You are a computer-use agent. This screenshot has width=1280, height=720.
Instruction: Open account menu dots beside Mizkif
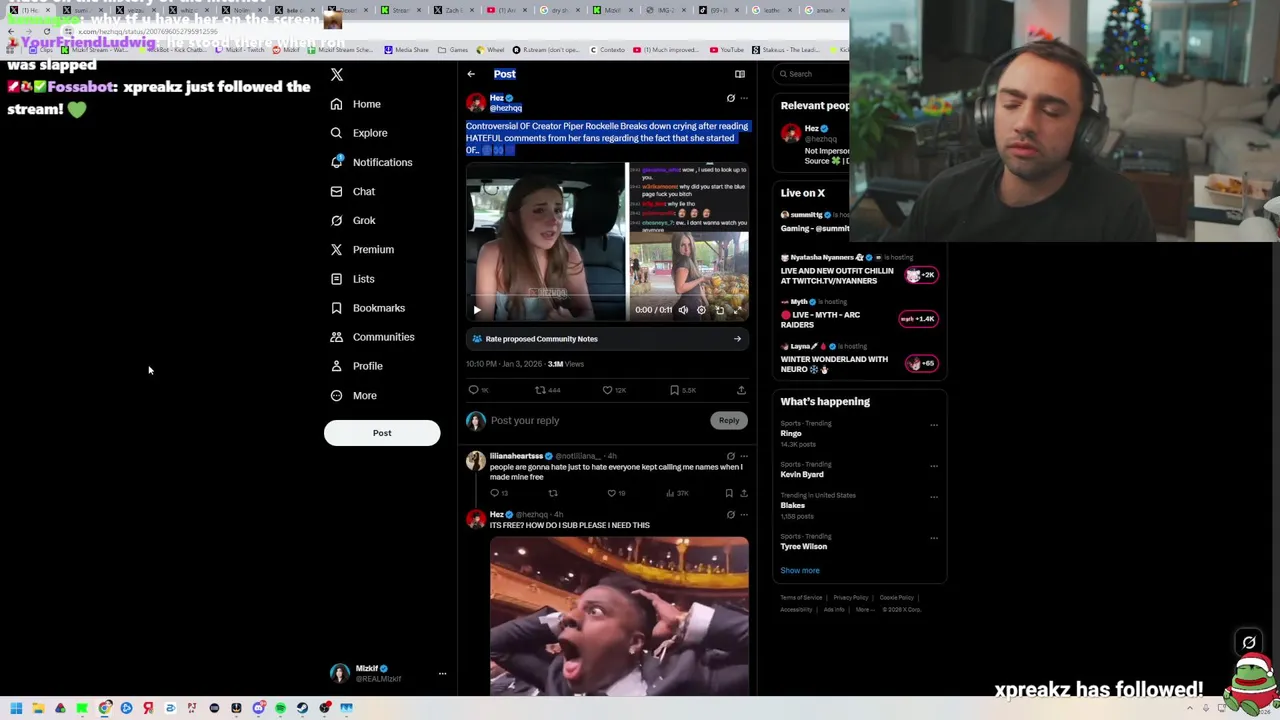click(442, 674)
